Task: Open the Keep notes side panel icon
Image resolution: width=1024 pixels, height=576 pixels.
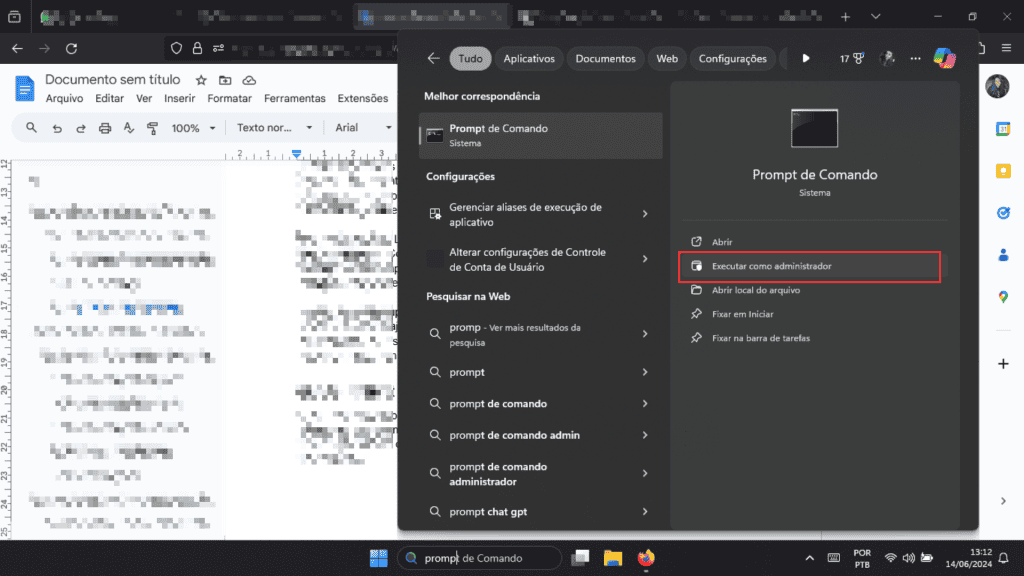Action: [x=1003, y=171]
